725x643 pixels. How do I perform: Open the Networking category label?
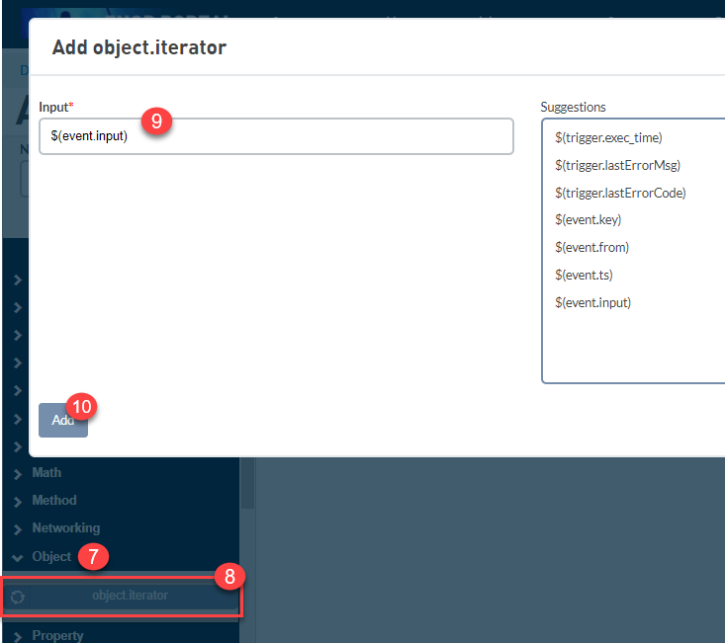click(66, 528)
